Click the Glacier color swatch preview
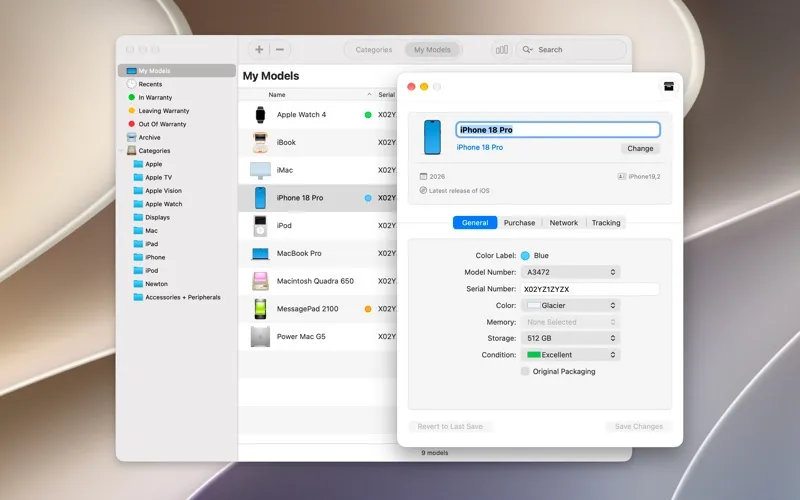Image resolution: width=800 pixels, height=500 pixels. click(x=534, y=305)
